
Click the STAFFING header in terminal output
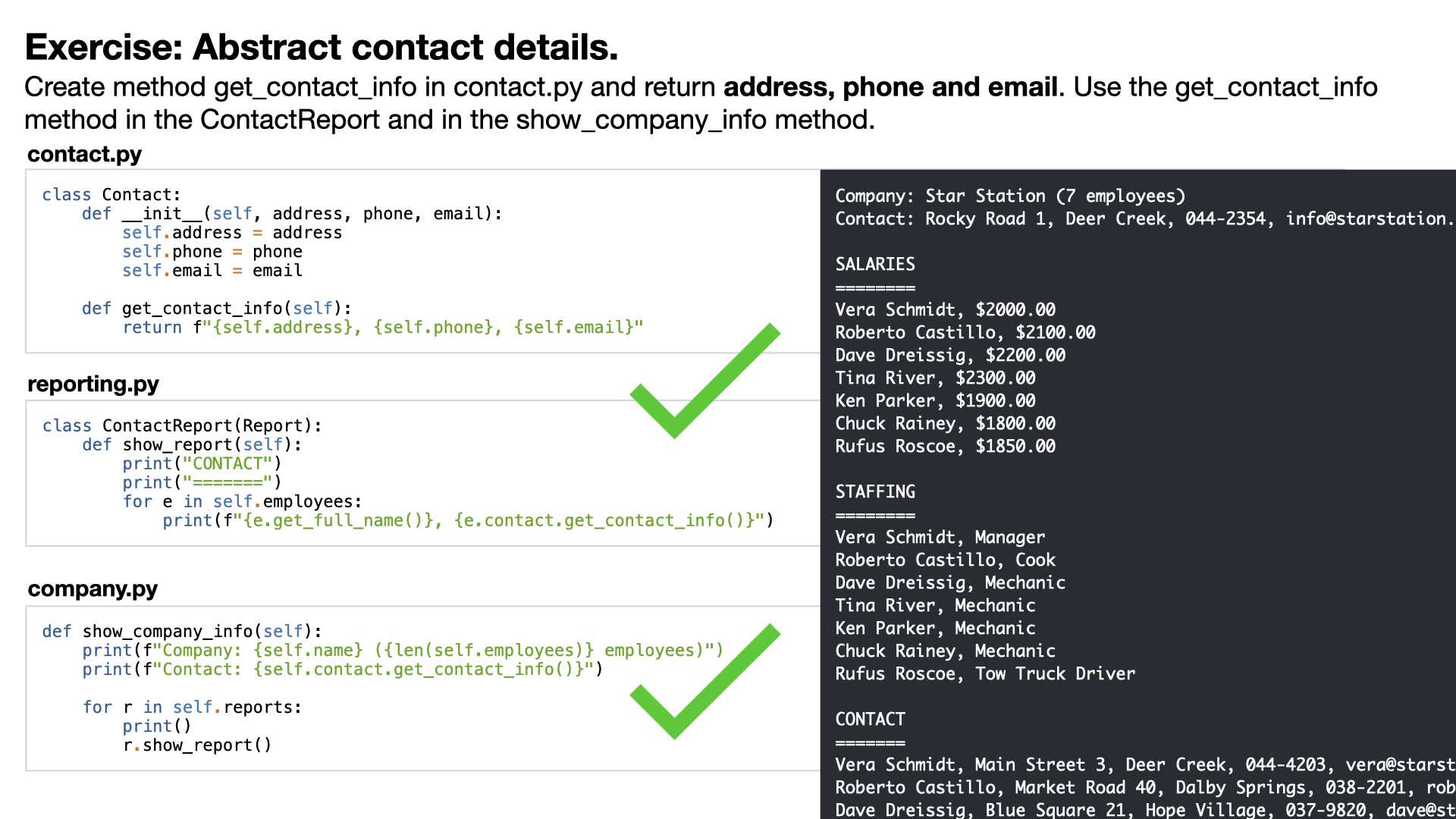pos(875,491)
